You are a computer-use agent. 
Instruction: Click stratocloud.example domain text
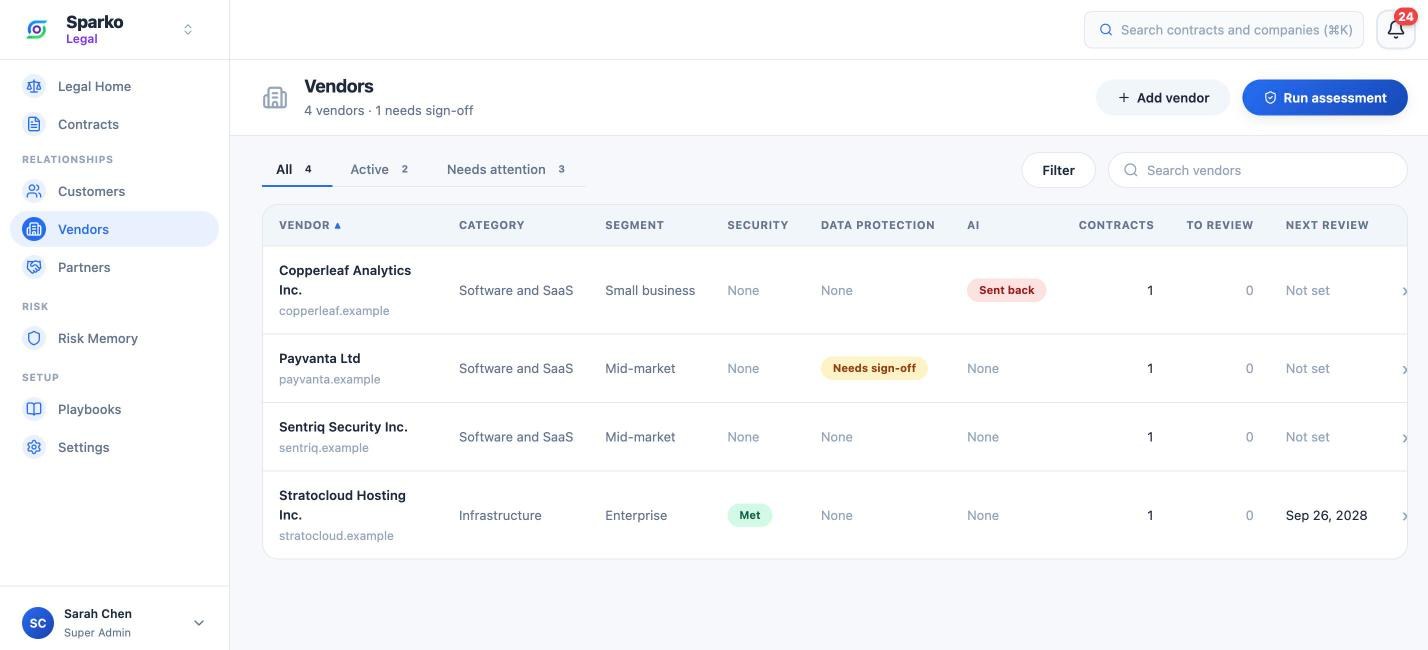(336, 536)
